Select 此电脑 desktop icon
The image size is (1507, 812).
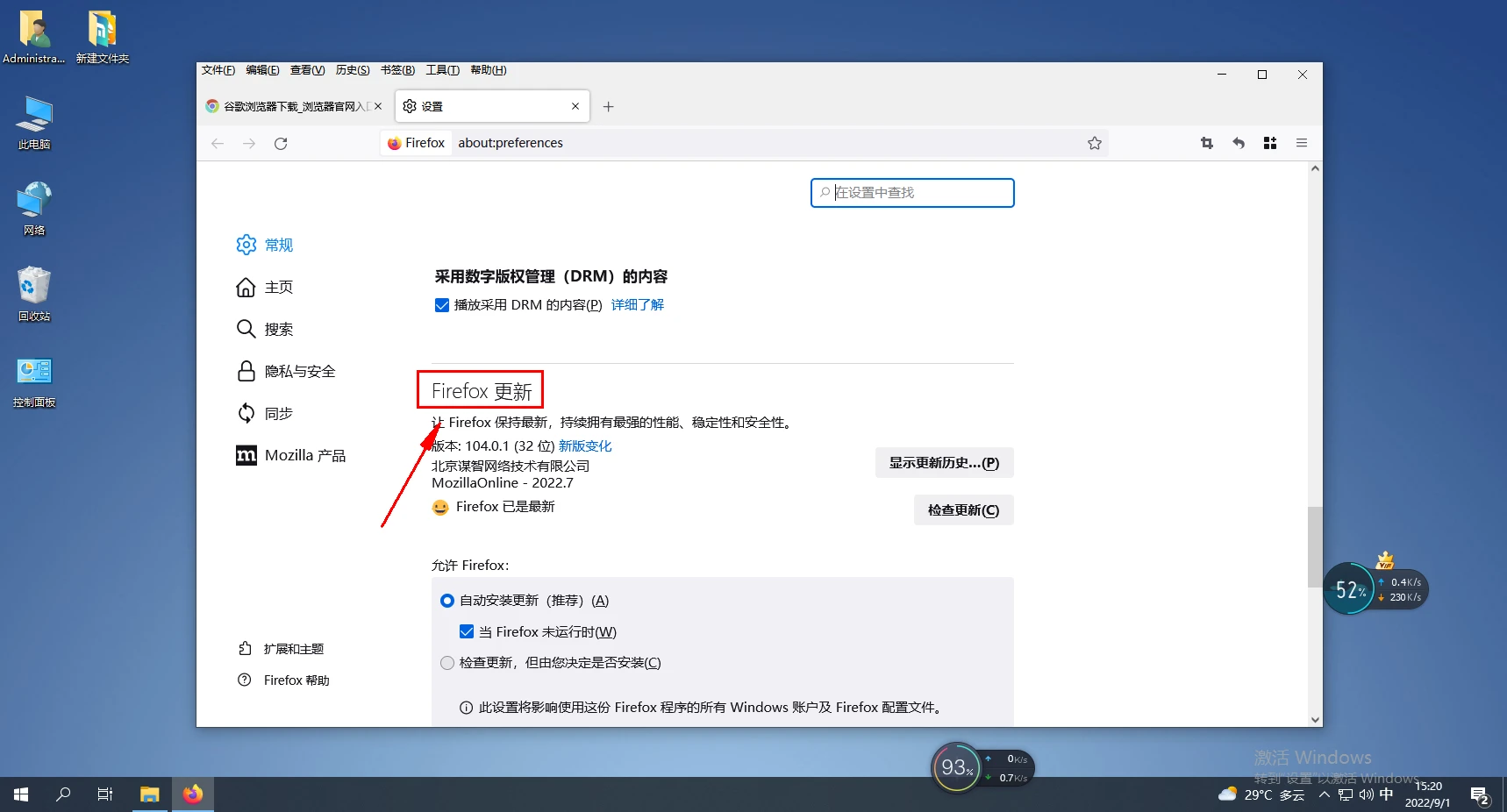point(34,123)
